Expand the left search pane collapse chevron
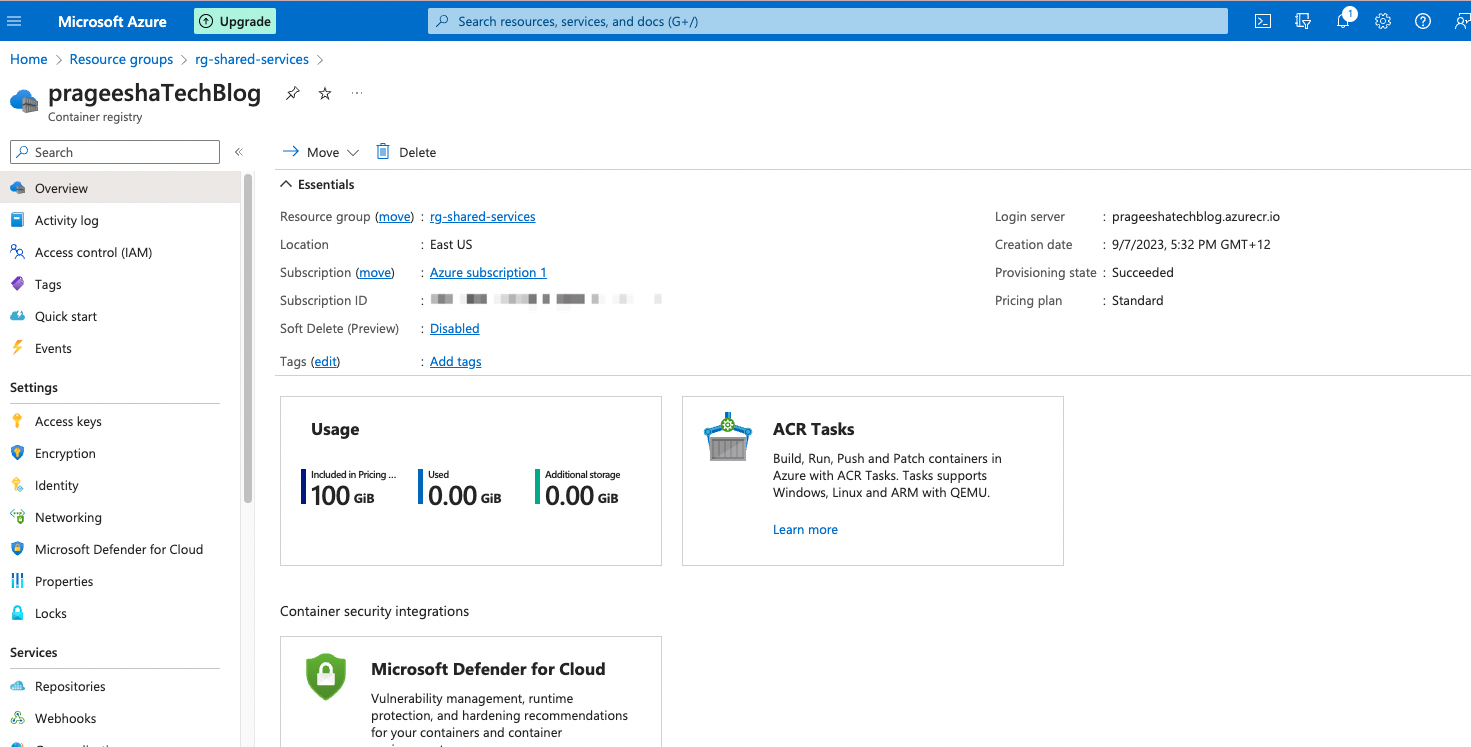The width and height of the screenshot is (1471, 747). (x=240, y=152)
